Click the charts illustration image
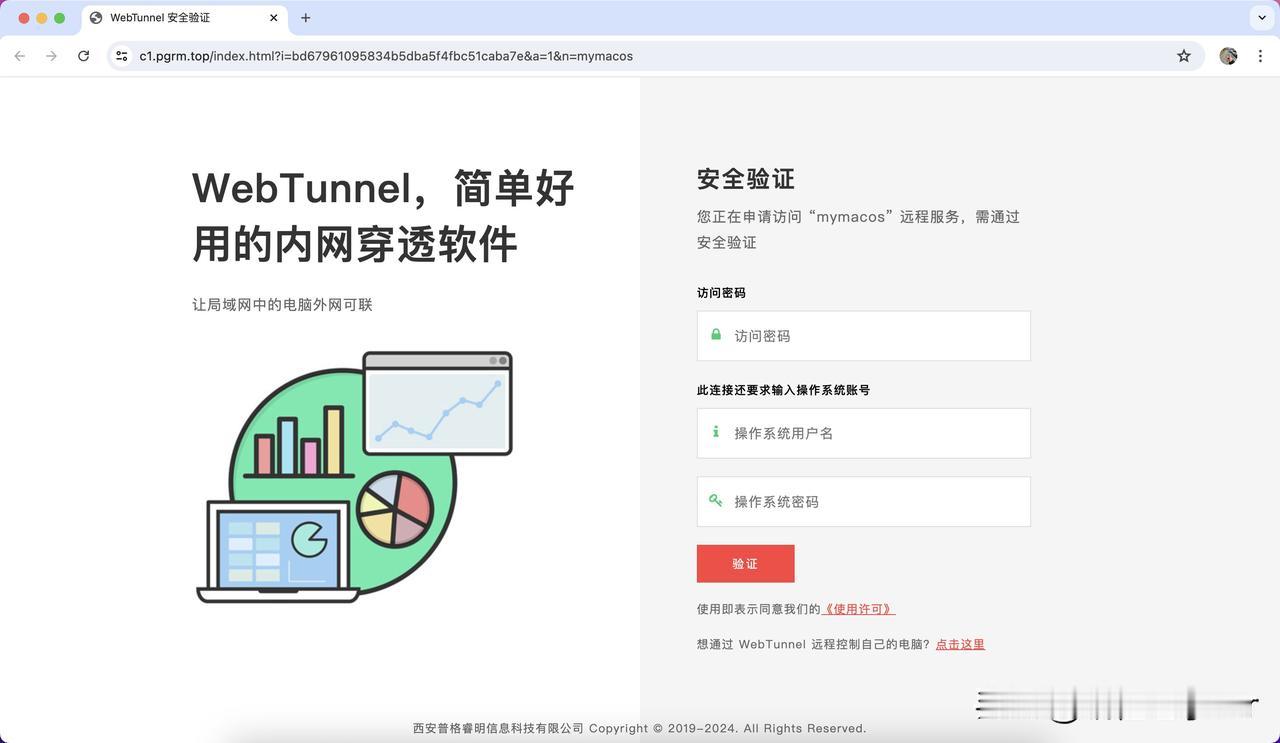This screenshot has width=1280, height=743. 354,477
